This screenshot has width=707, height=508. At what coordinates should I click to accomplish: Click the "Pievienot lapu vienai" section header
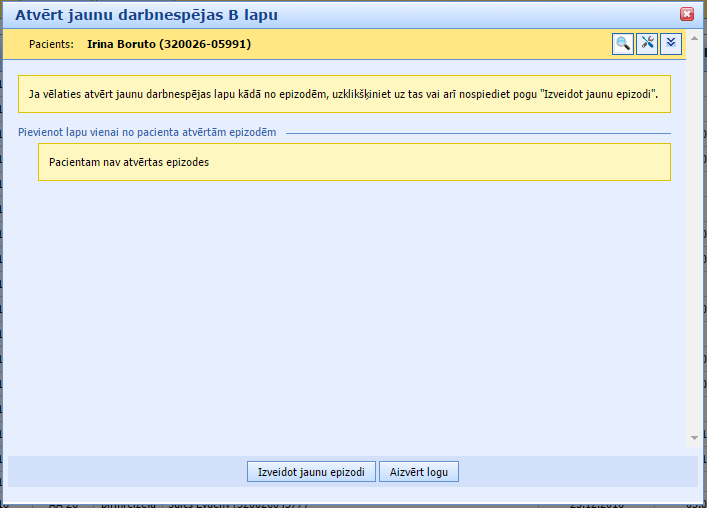pyautogui.click(x=147, y=132)
